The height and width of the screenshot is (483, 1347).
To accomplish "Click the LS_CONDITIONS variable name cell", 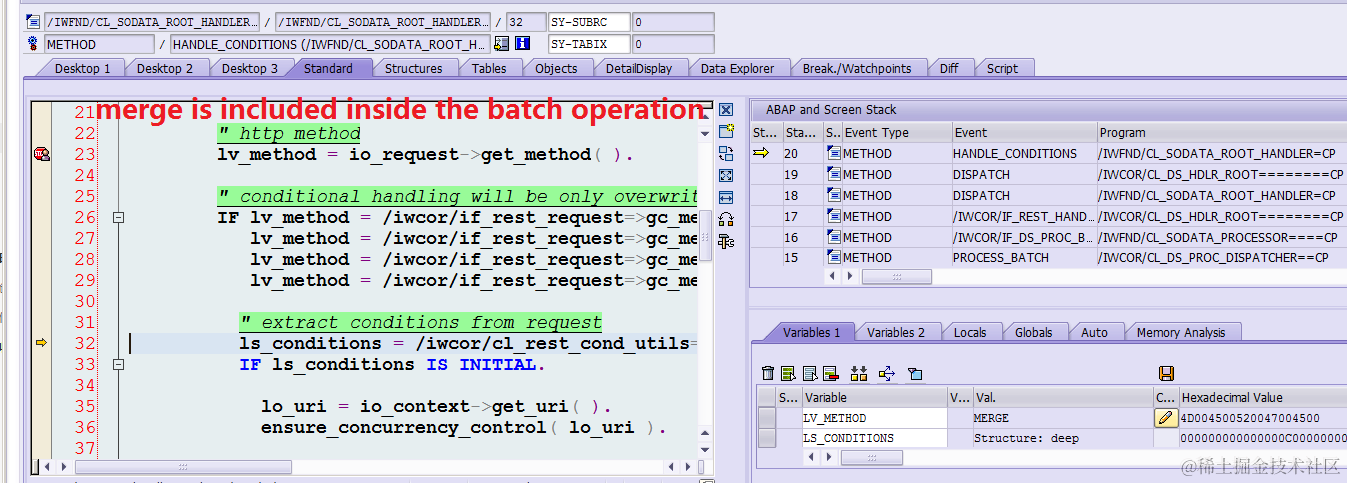I will [873, 438].
